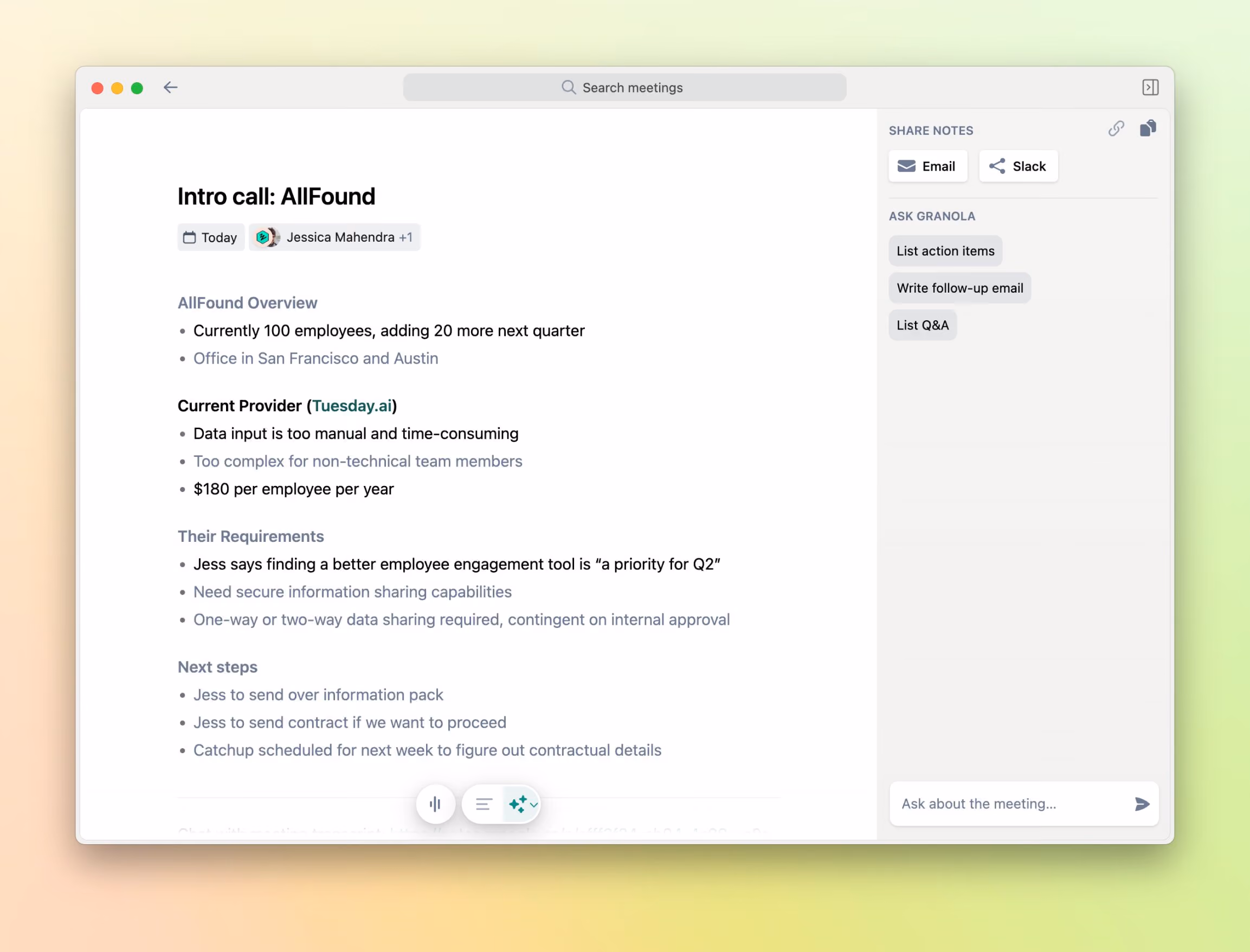Focus the Search meetings field

tap(624, 87)
